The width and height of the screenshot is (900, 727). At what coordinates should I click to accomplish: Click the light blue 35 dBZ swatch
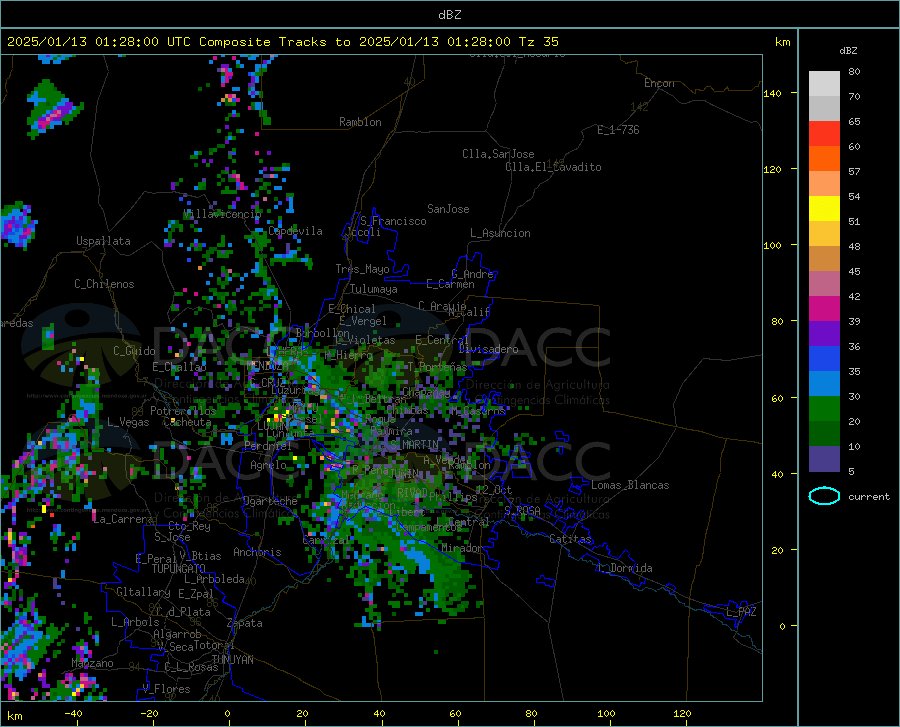pyautogui.click(x=824, y=384)
